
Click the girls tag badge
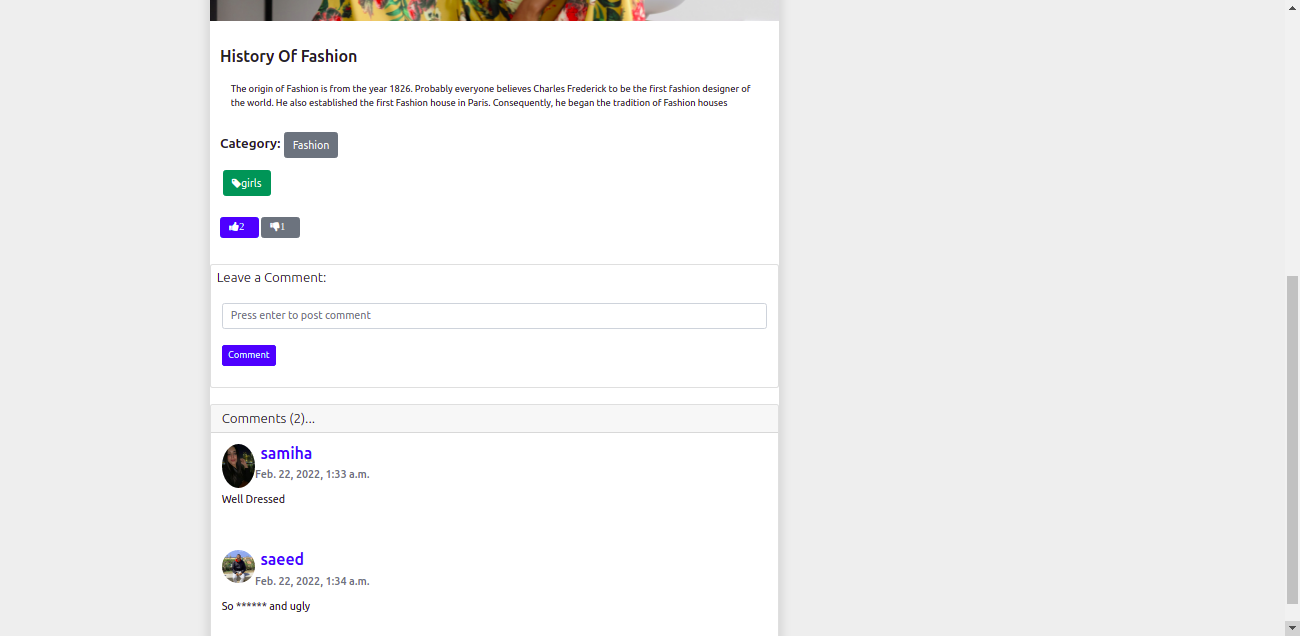[247, 183]
